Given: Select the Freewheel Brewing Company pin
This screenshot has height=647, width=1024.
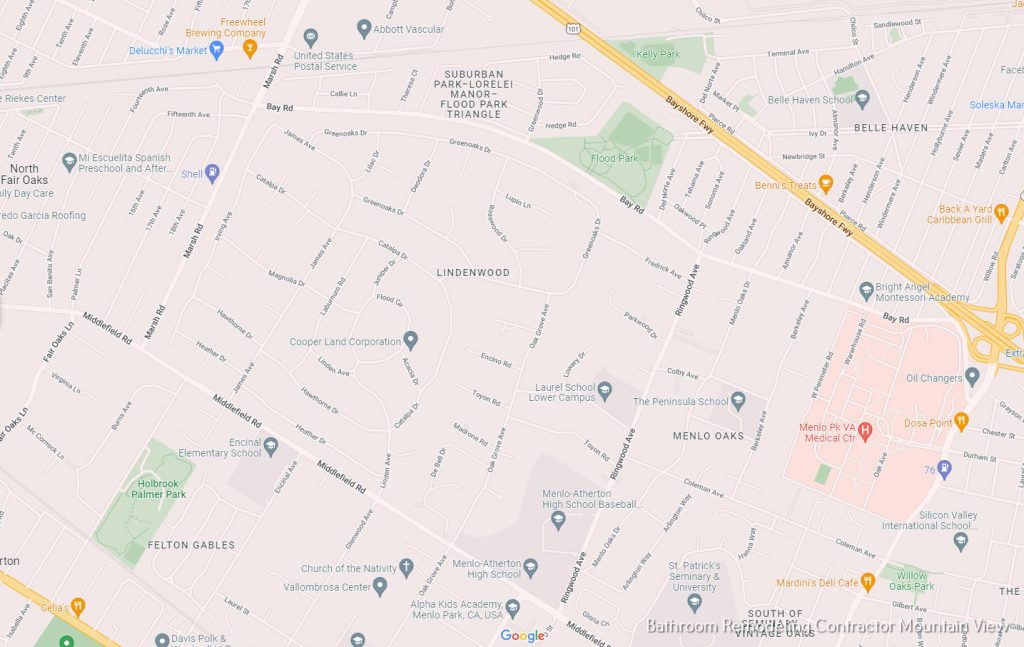Looking at the screenshot, I should (x=249, y=48).
